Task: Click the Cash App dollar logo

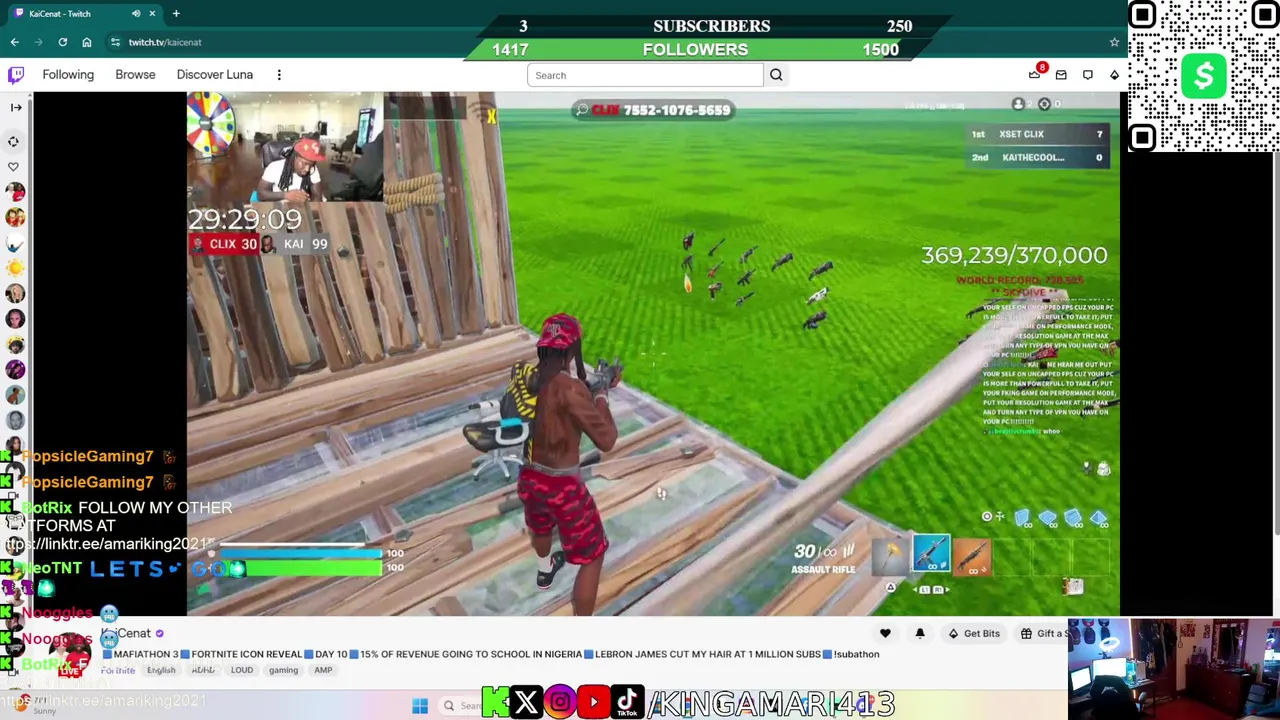Action: tap(1204, 77)
